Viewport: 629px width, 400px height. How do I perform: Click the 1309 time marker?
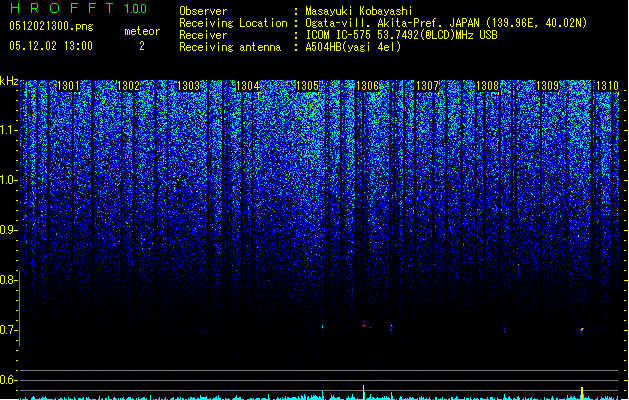tap(548, 86)
